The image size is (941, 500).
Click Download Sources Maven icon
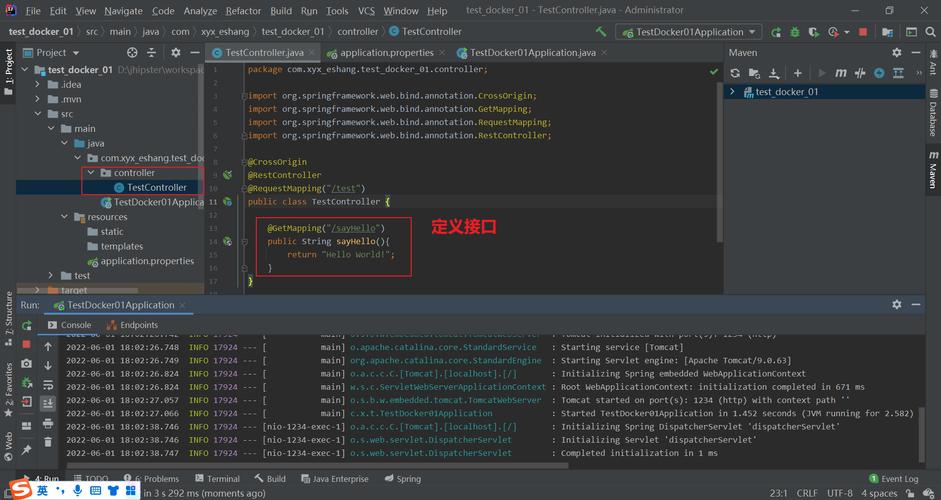pos(774,73)
